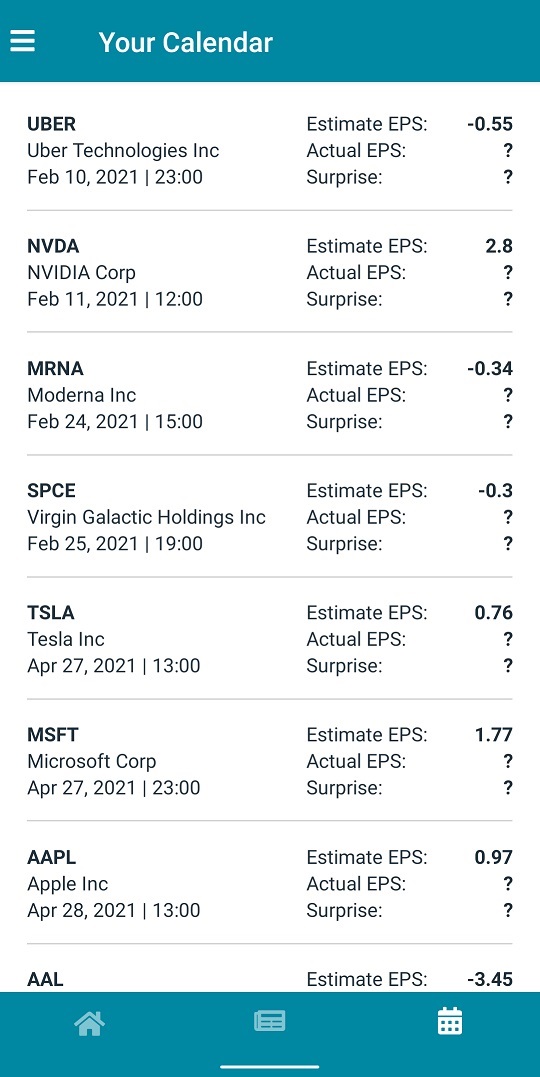Screen dimensions: 540x1077
Task: Tap Tesla's estimate EPS value 0.76
Action: click(494, 613)
